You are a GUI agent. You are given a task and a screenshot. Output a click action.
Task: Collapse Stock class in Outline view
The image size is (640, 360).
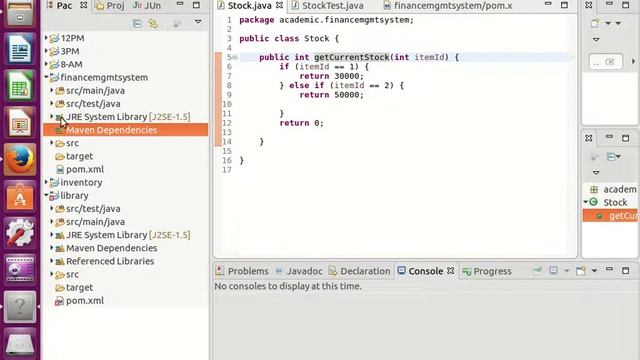pyautogui.click(x=585, y=202)
